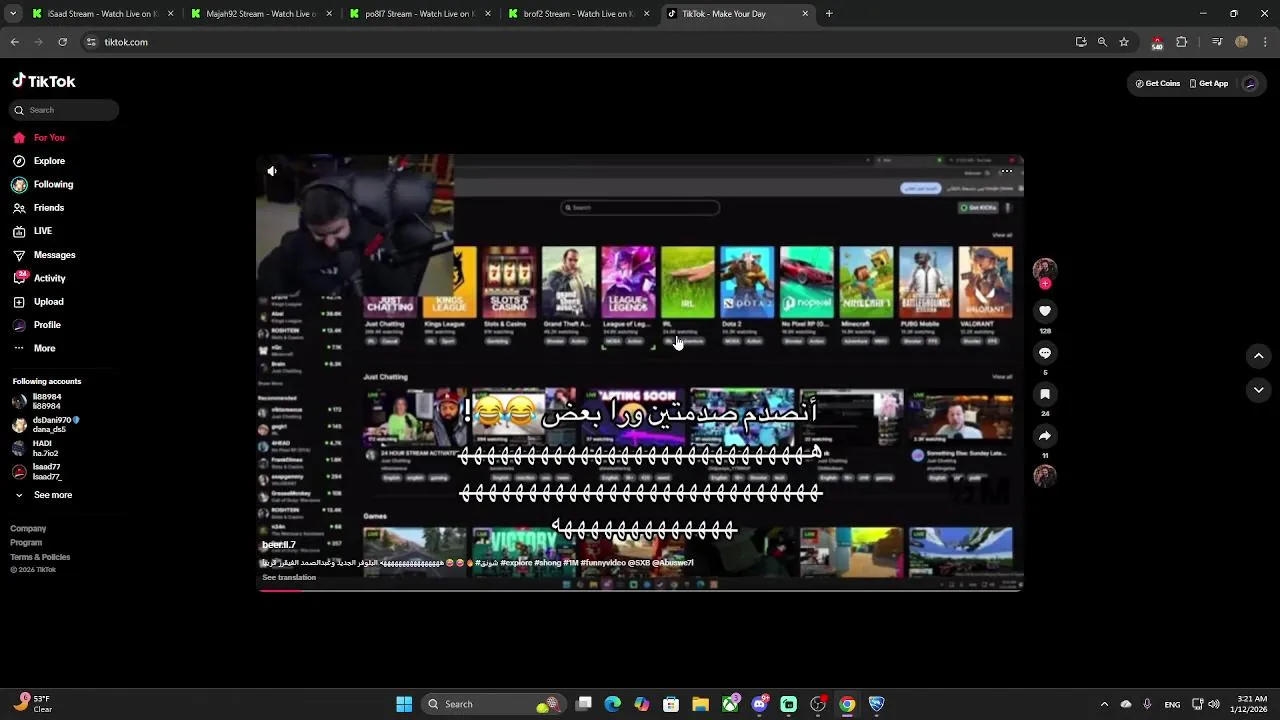
Task: Click the TikTok search field
Action: [x=65, y=110]
